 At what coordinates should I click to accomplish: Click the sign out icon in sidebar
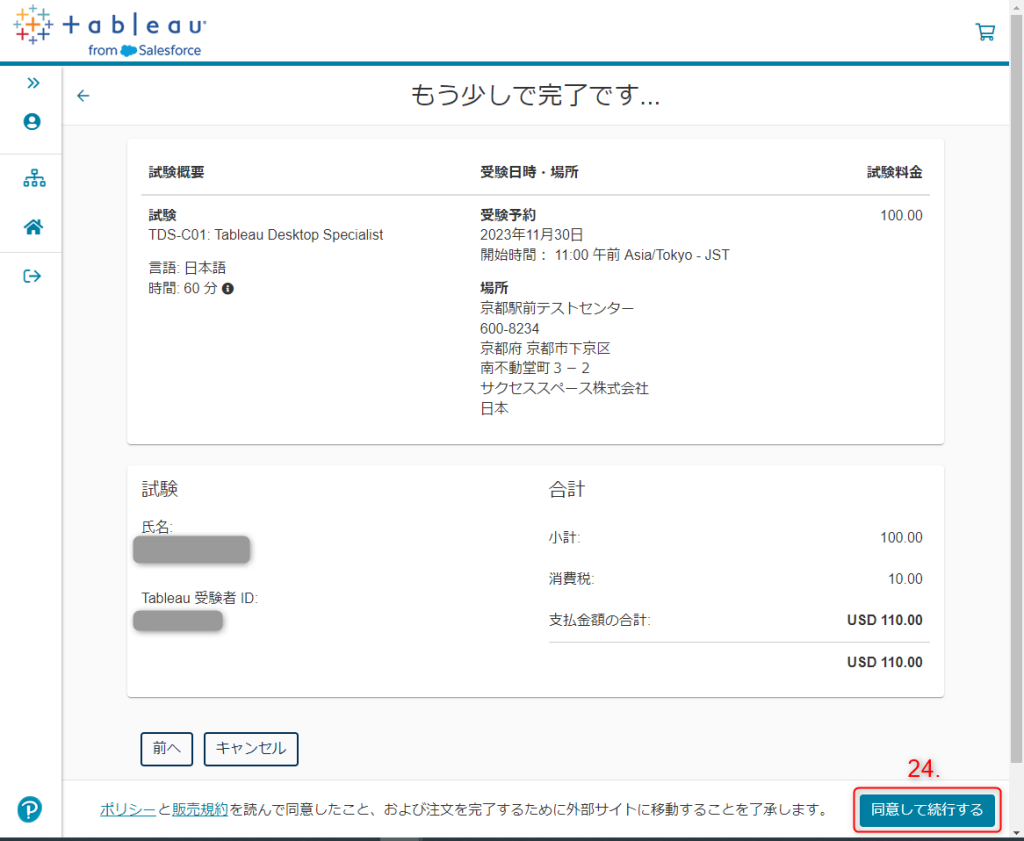(32, 276)
